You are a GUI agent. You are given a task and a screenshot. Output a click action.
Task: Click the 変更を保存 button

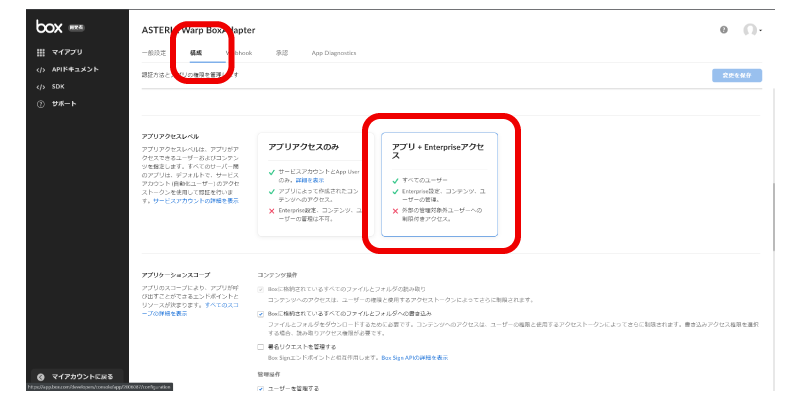pos(737,75)
